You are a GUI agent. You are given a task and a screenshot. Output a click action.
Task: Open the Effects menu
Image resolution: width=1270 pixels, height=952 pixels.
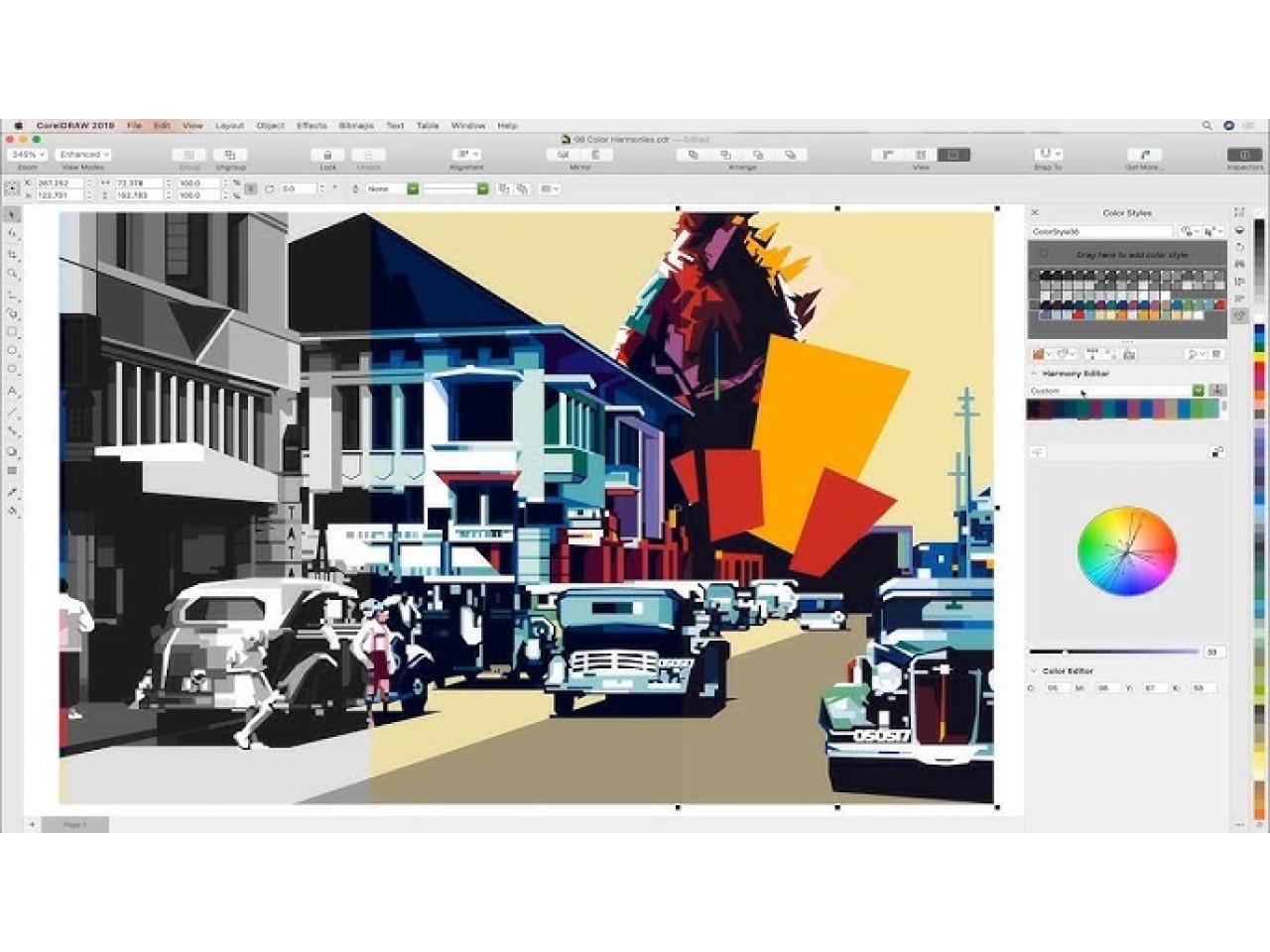coord(312,126)
